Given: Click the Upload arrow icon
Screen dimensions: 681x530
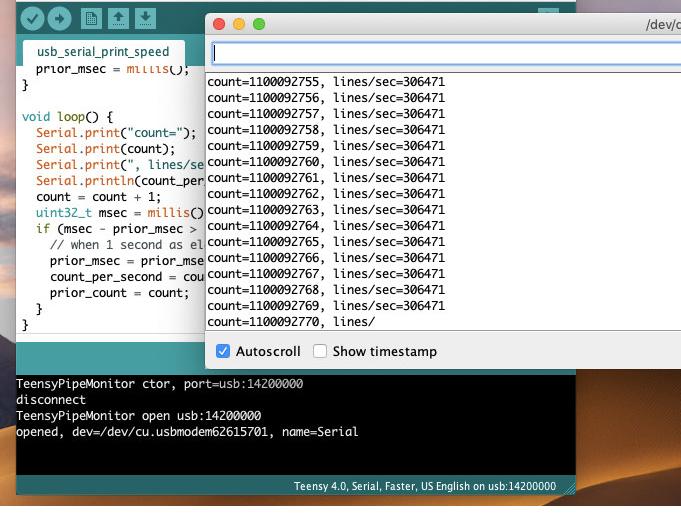Looking at the screenshot, I should (x=59, y=18).
